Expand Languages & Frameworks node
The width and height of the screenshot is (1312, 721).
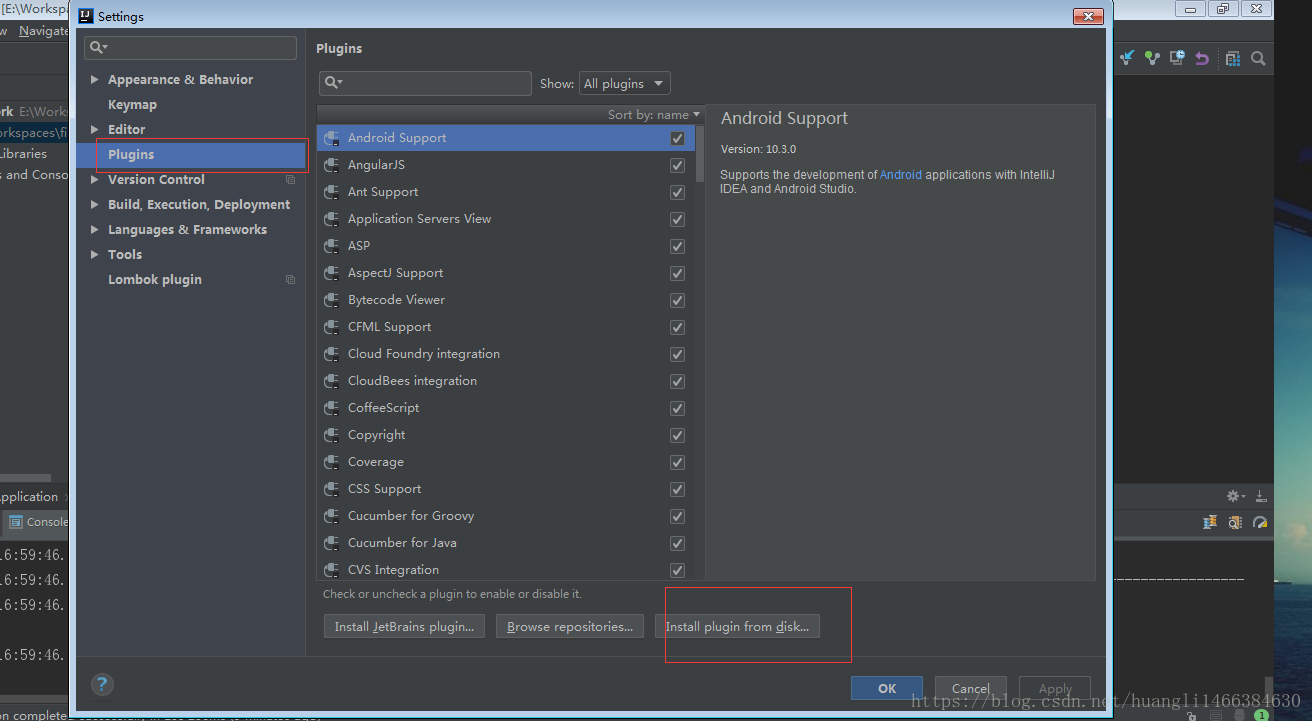tap(95, 230)
